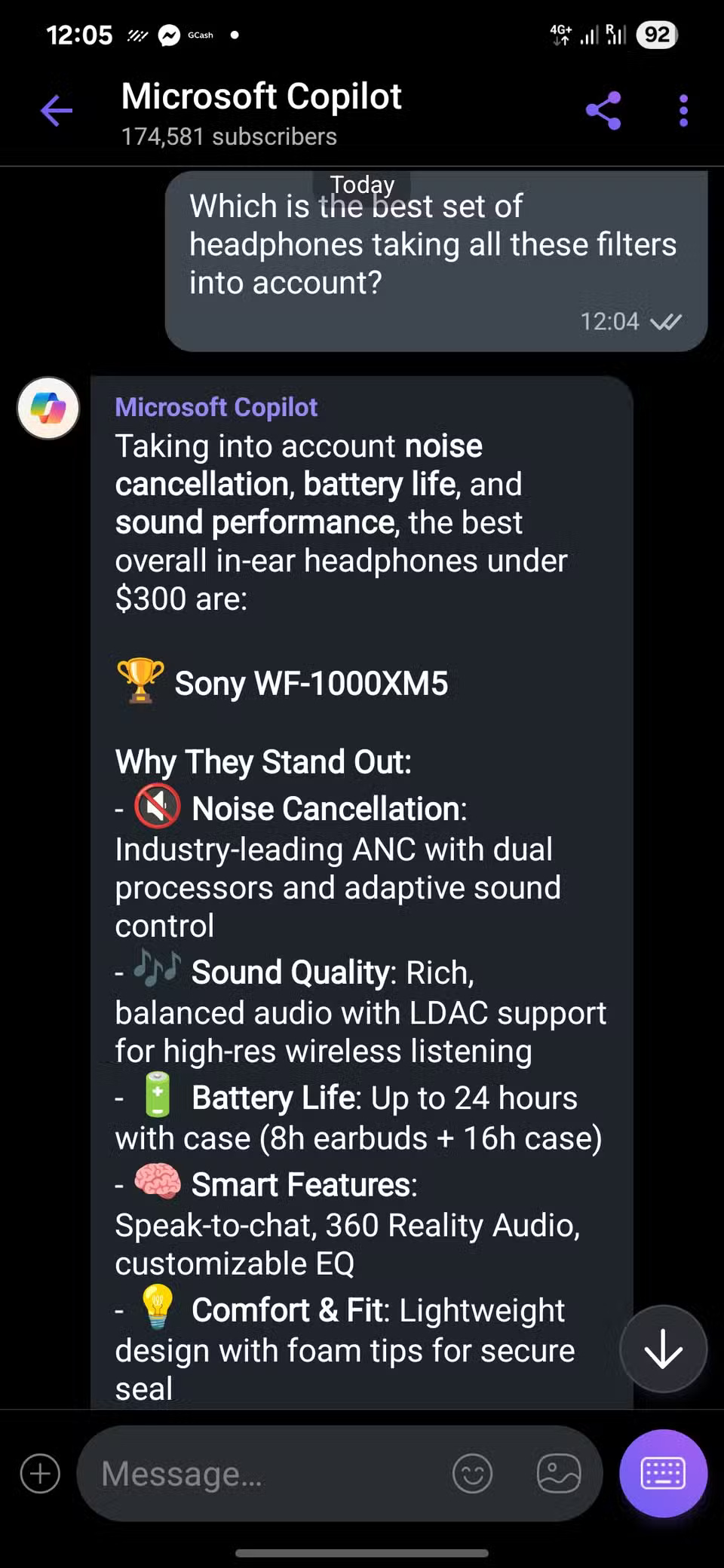Screen dimensions: 724x1568
Task: Tap the plus attachment icon
Action: (x=40, y=1473)
